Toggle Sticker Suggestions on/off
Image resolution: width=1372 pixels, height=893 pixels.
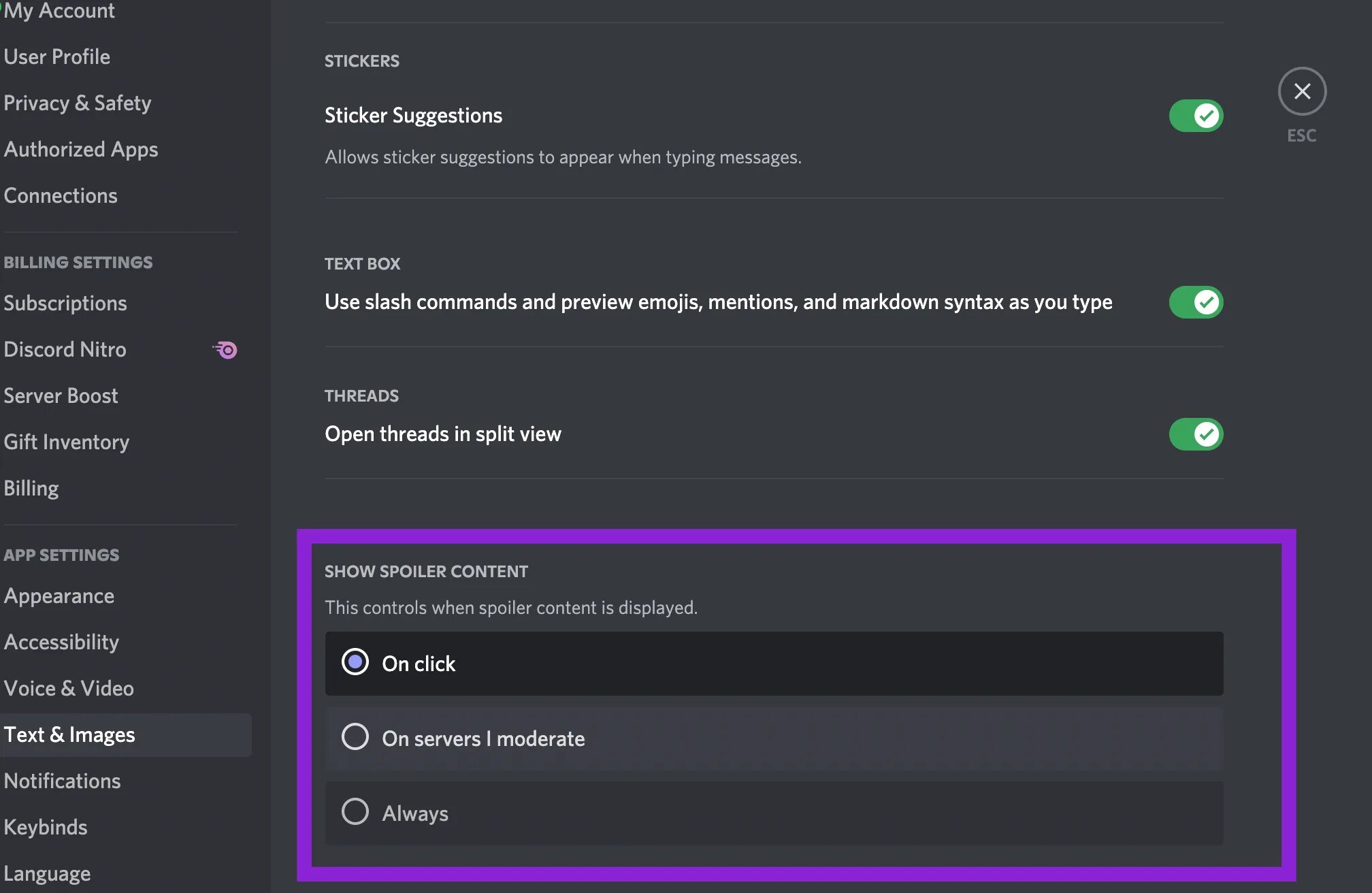pyautogui.click(x=1196, y=115)
